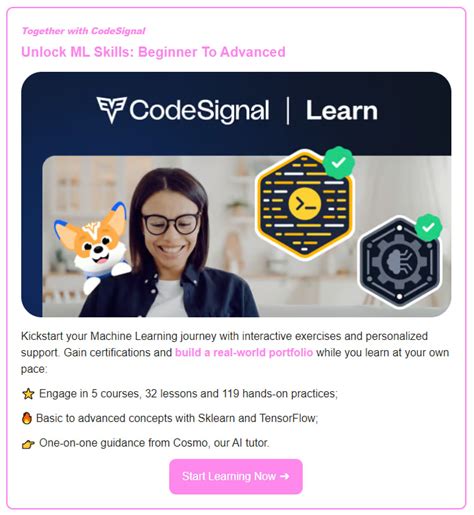Image resolution: width=474 pixels, height=515 pixels.
Task: Click the Start Learning Now button
Action: pos(236,476)
